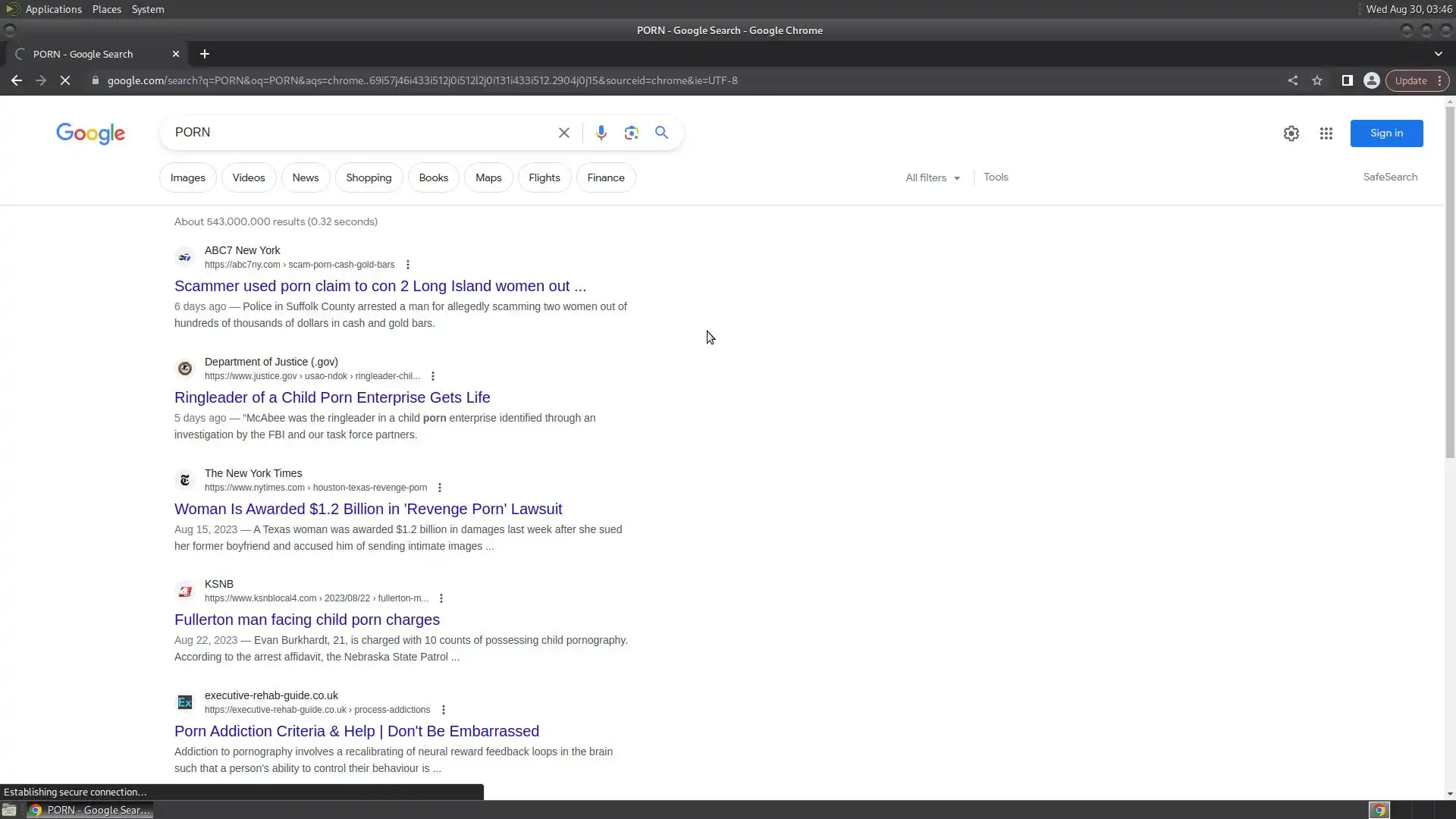Screen dimensions: 1456x819
Task: Click the voice search microphone icon
Action: click(601, 133)
